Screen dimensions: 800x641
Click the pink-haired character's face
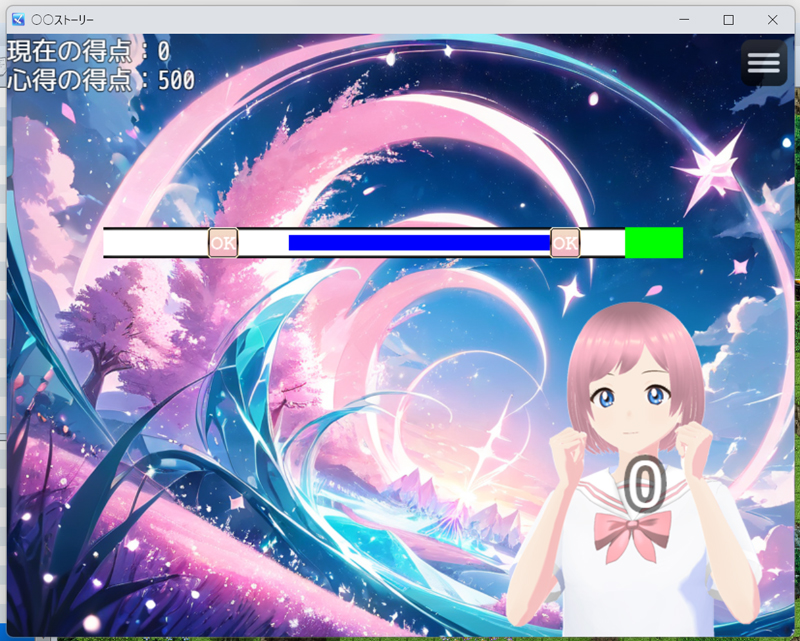(630, 400)
